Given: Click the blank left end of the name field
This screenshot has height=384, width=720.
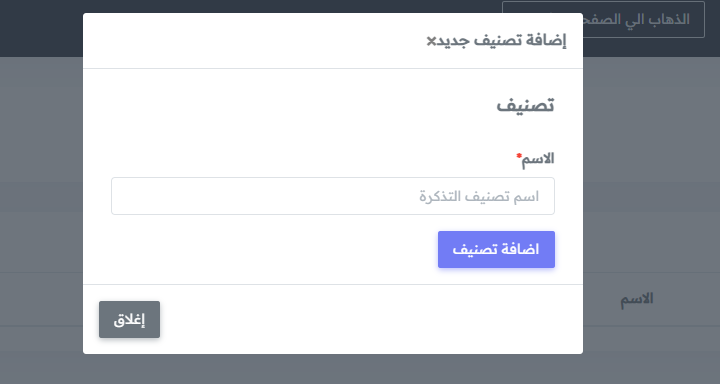Looking at the screenshot, I should (x=184, y=196).
